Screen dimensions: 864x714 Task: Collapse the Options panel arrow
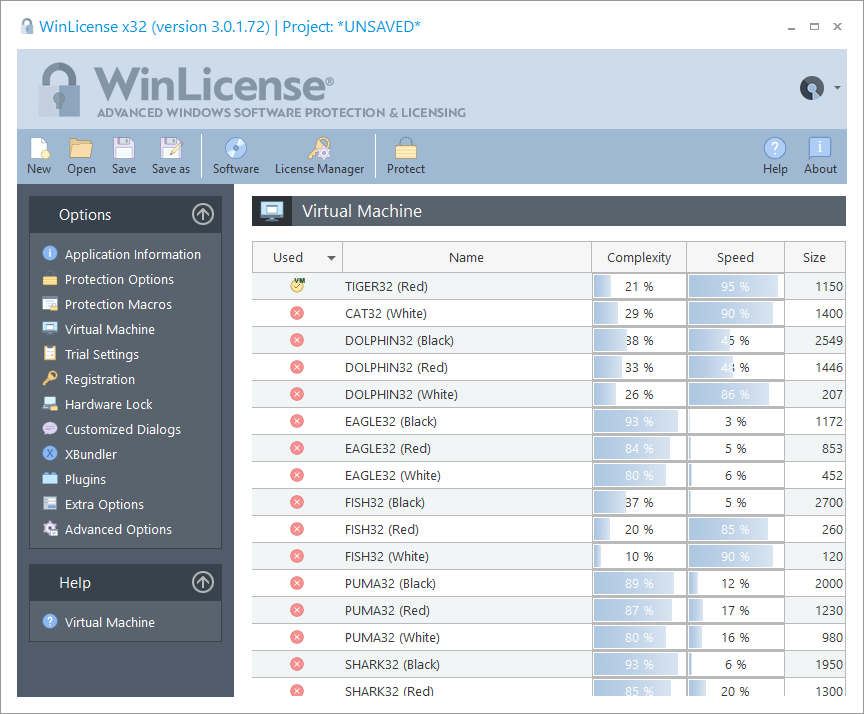[x=203, y=214]
